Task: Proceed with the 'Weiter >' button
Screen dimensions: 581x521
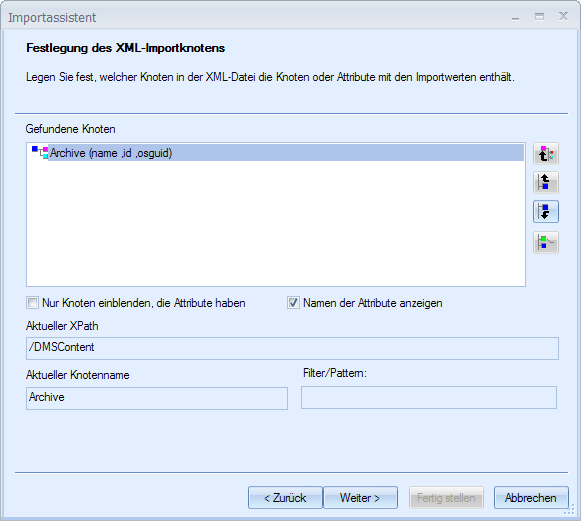Action: tap(360, 498)
